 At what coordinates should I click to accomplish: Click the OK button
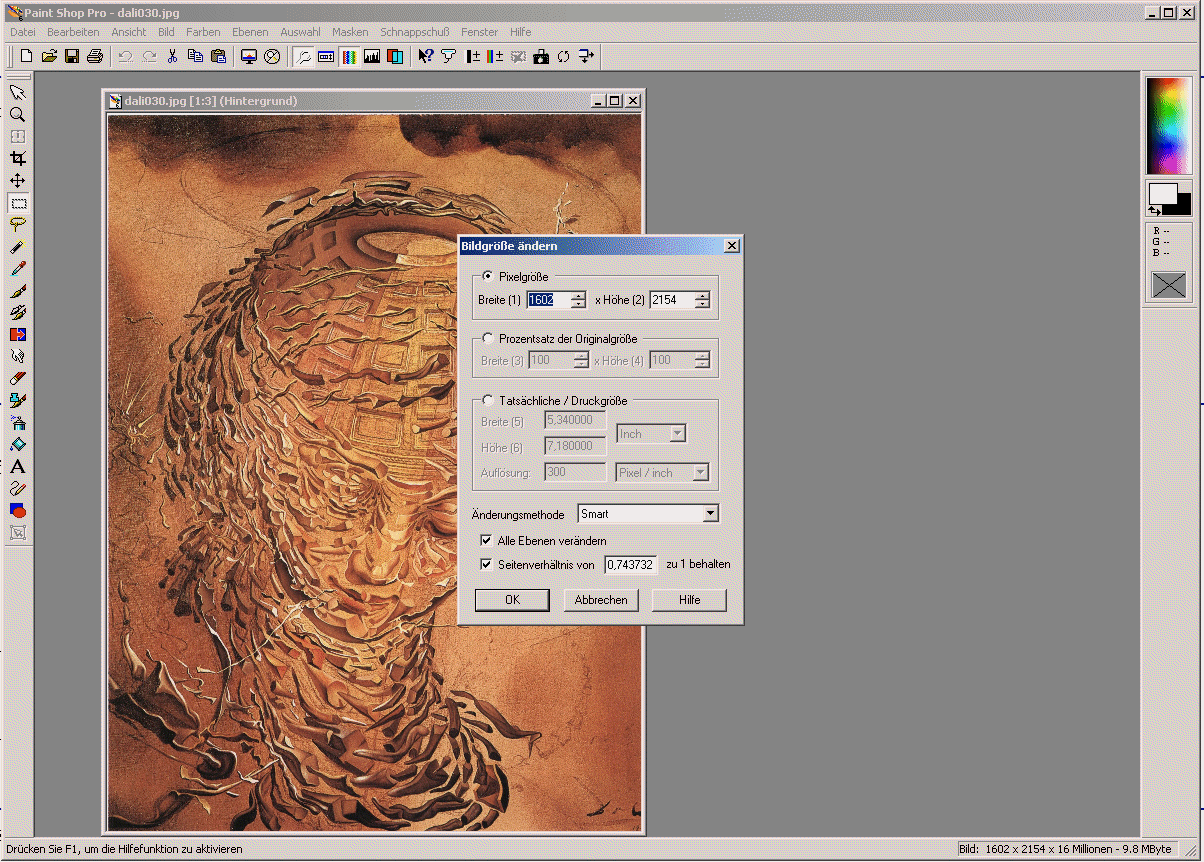(x=512, y=600)
